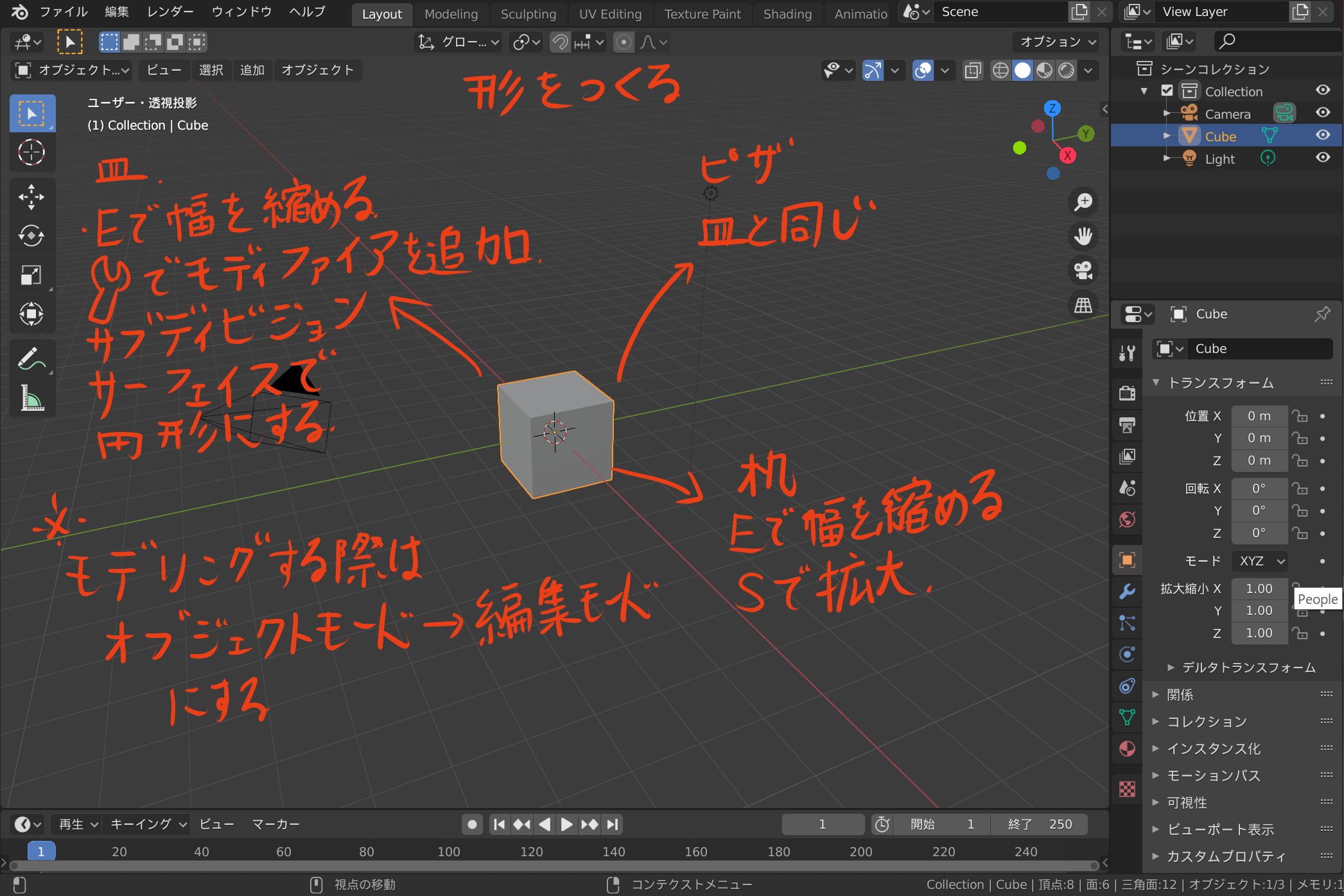1344x896 pixels.
Task: Expand the 可視性 panel
Action: (1187, 802)
